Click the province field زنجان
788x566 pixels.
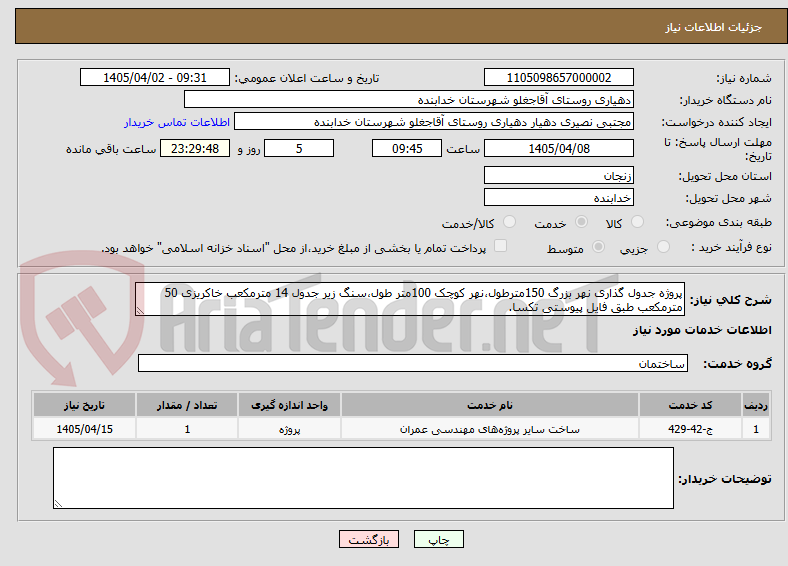[x=559, y=175]
